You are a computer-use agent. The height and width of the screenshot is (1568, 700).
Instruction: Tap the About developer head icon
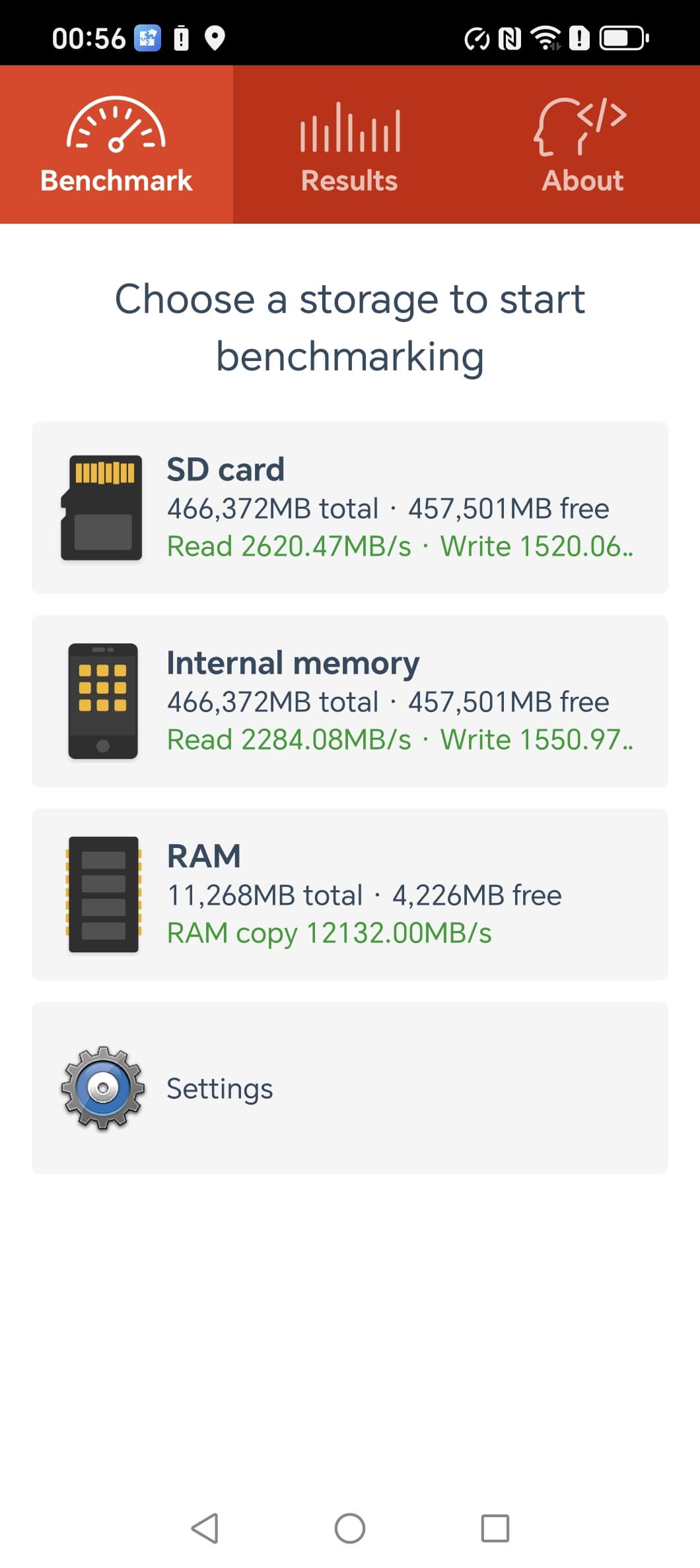581,126
